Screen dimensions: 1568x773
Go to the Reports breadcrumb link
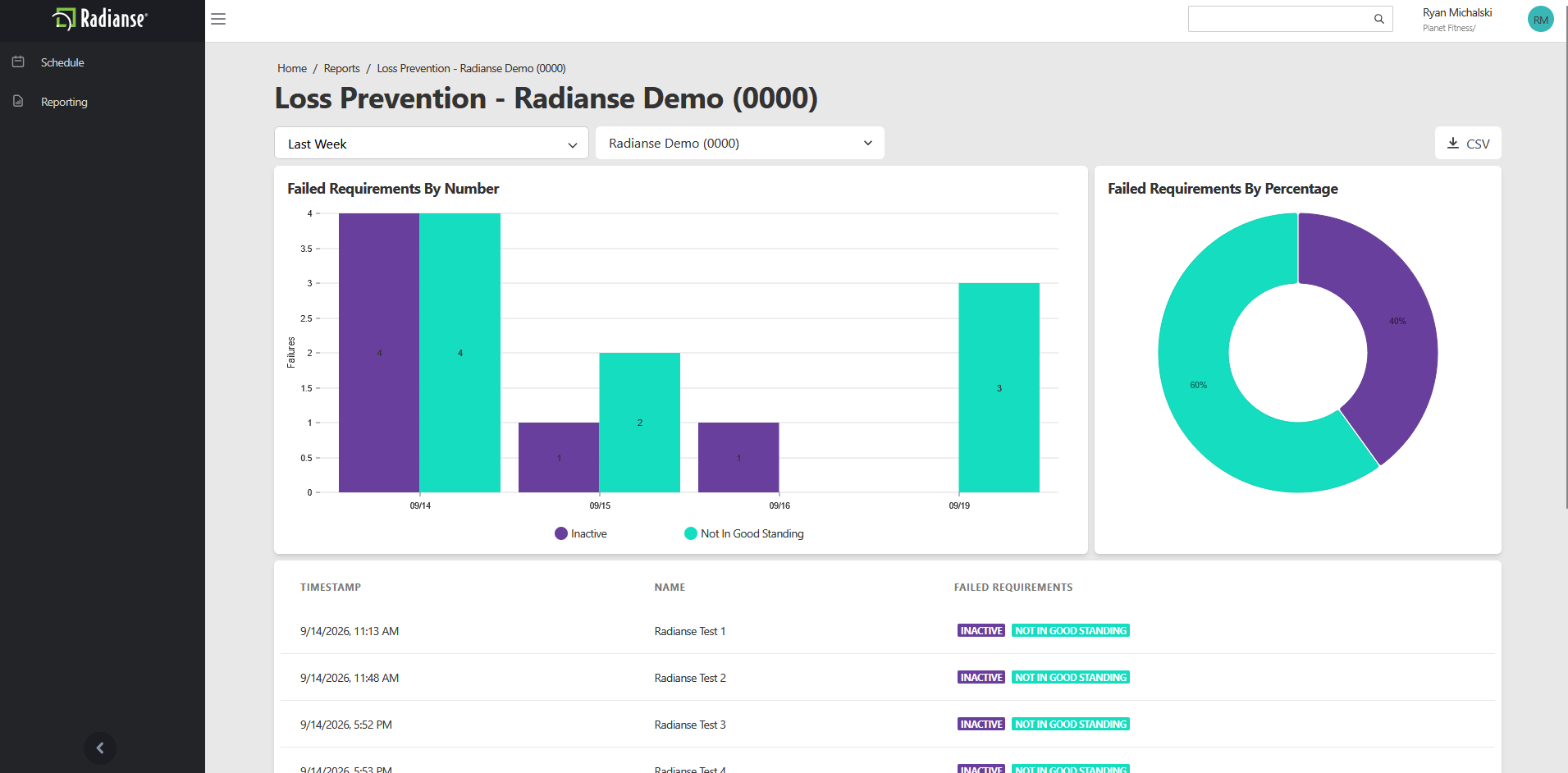[x=341, y=68]
